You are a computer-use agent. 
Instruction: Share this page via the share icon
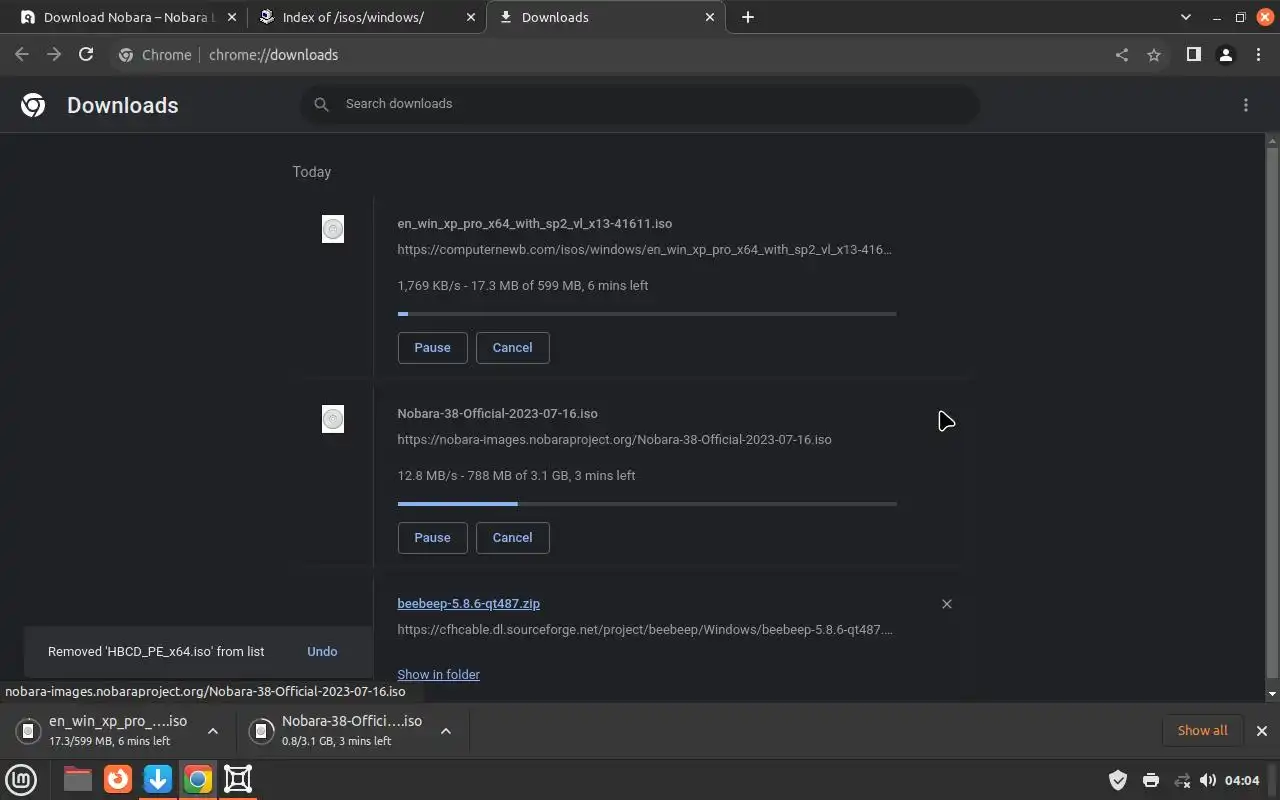coord(1122,55)
